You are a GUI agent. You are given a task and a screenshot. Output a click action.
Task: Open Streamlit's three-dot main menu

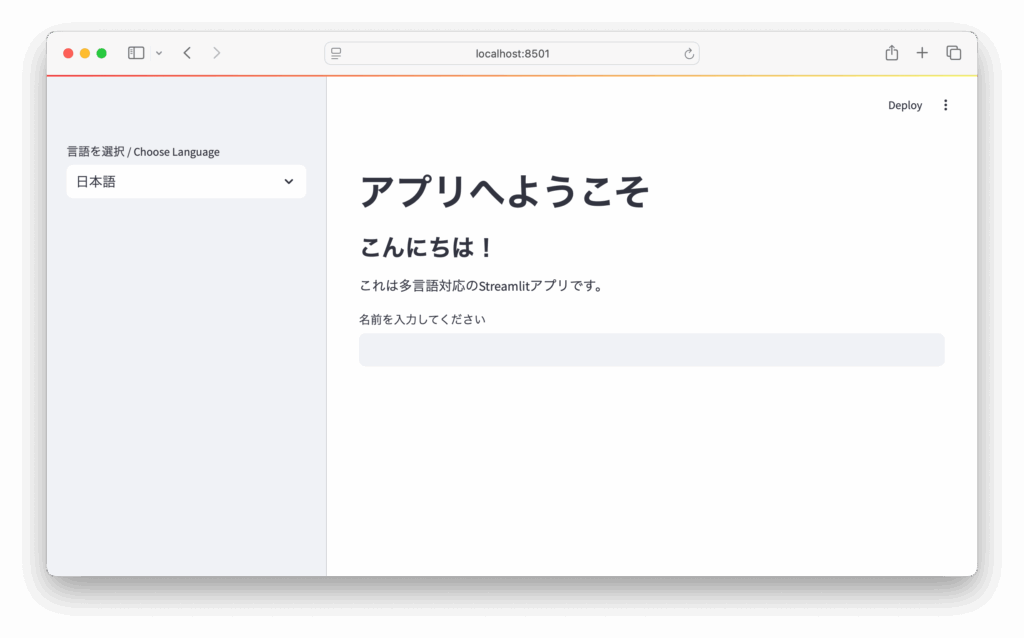click(946, 105)
